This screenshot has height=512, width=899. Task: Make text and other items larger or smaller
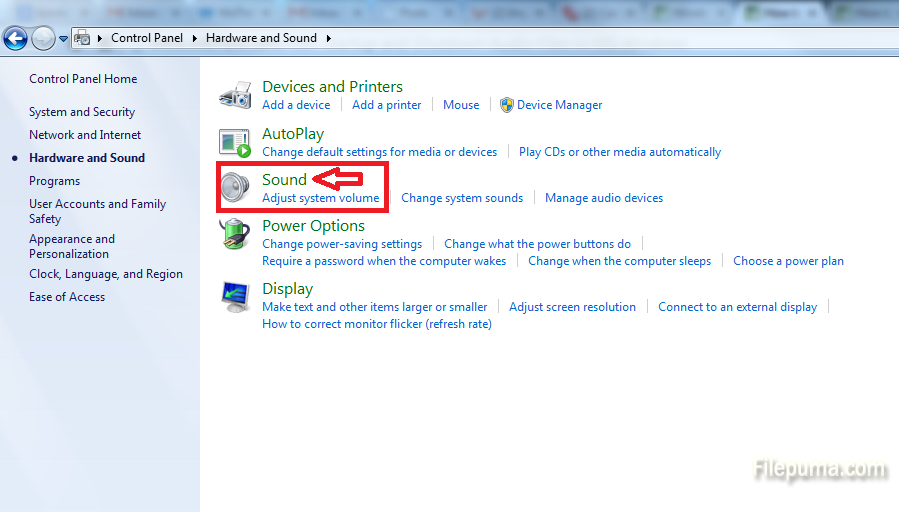coord(374,307)
